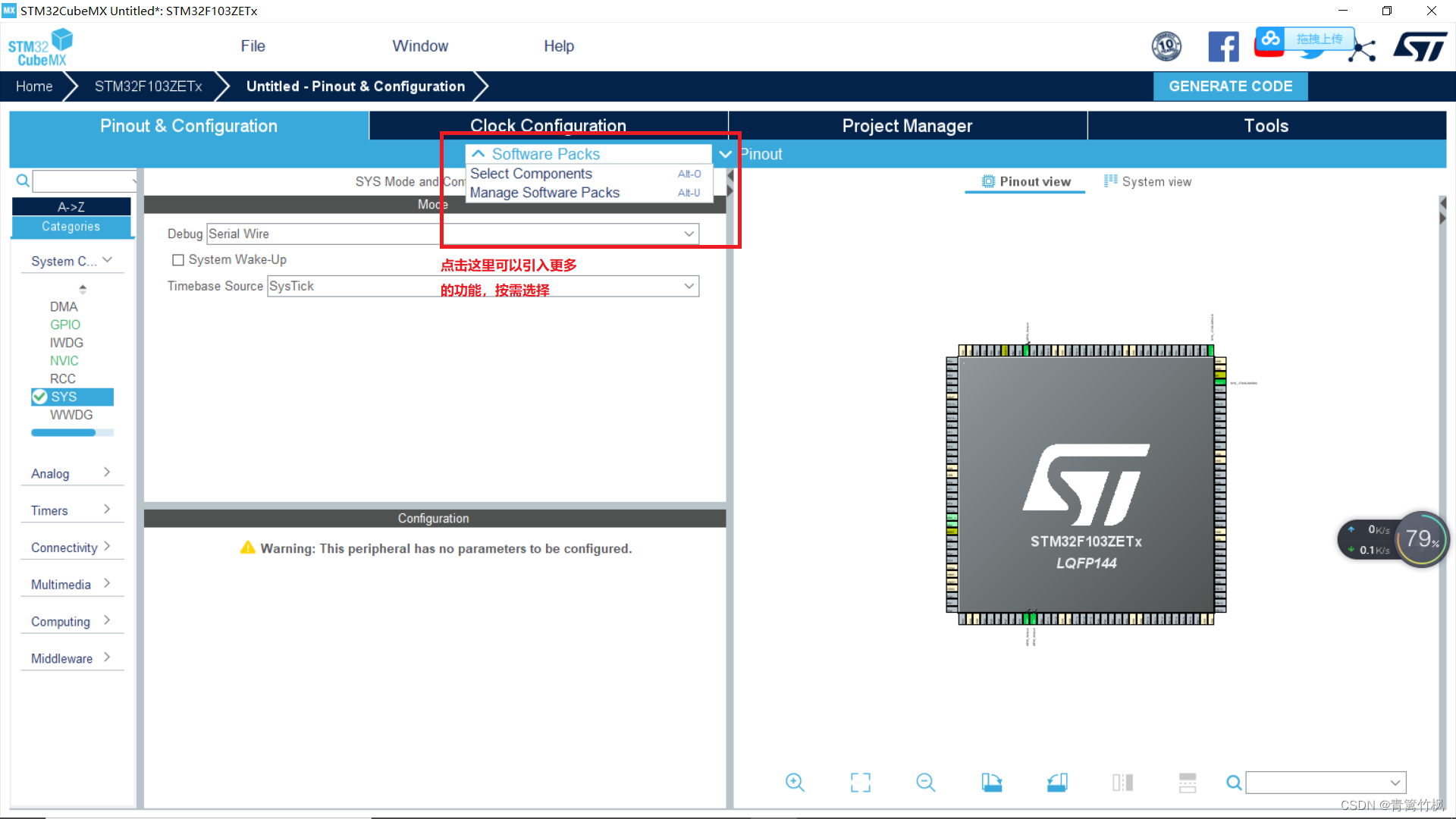Screen dimensions: 1456x819
Task: Open the File menu
Action: (x=253, y=46)
